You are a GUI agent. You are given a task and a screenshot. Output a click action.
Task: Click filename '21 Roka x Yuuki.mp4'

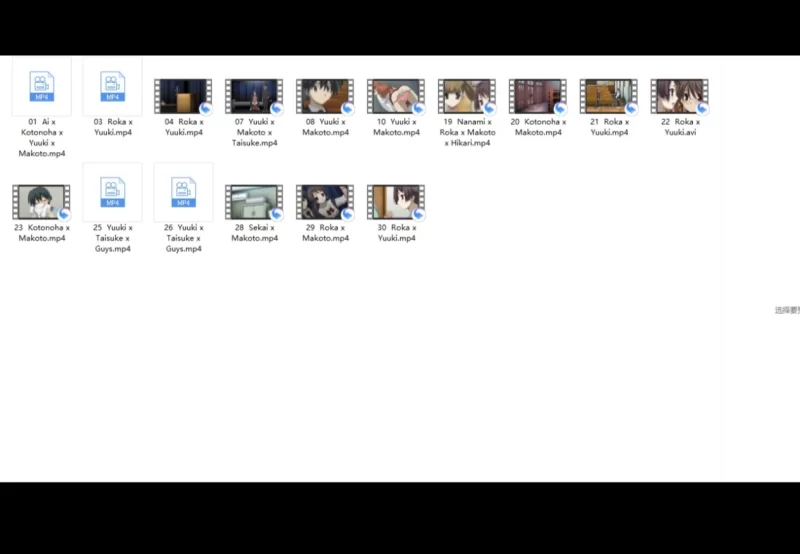coord(609,127)
